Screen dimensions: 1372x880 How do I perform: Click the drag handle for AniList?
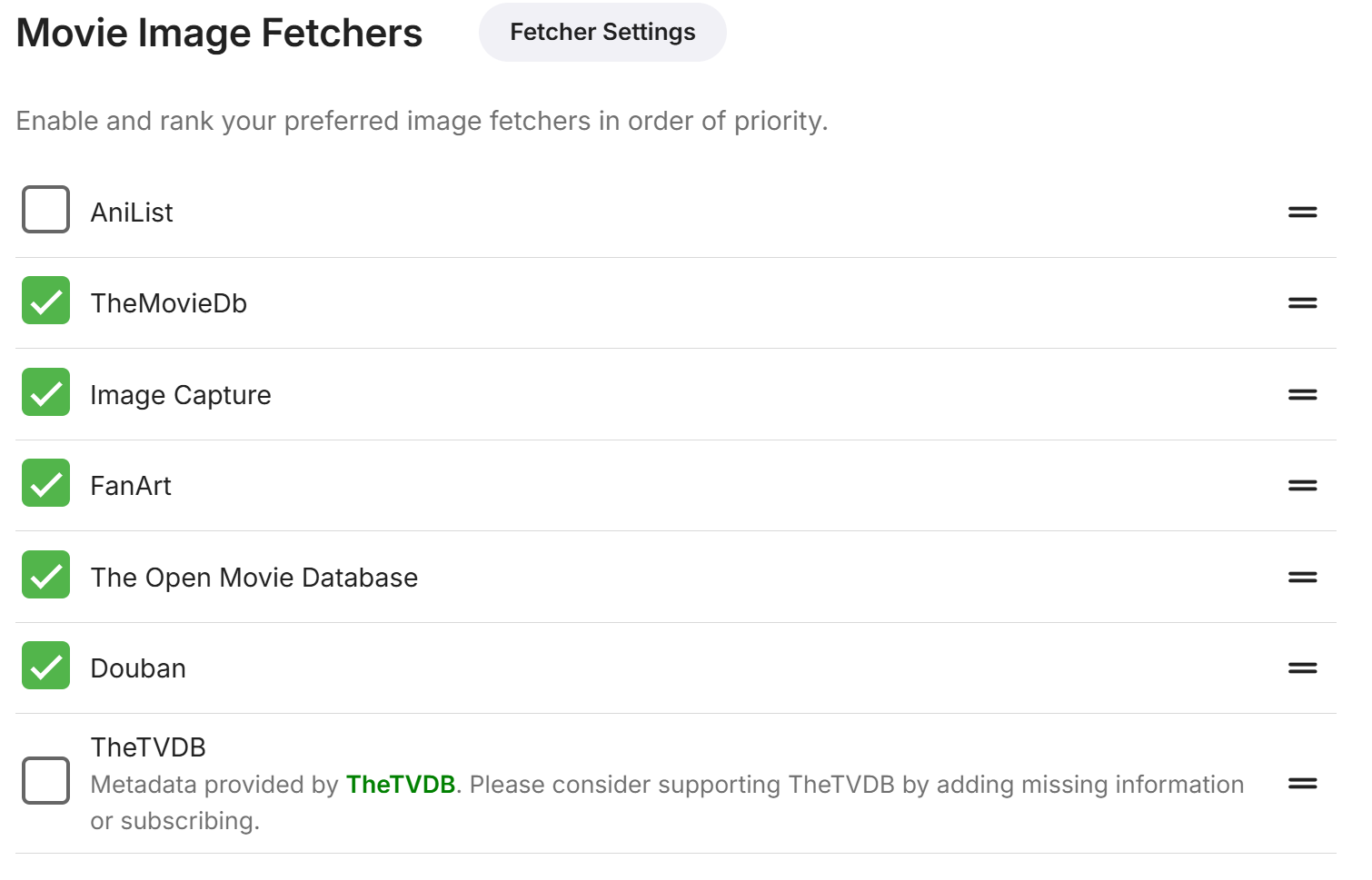pos(1302,212)
